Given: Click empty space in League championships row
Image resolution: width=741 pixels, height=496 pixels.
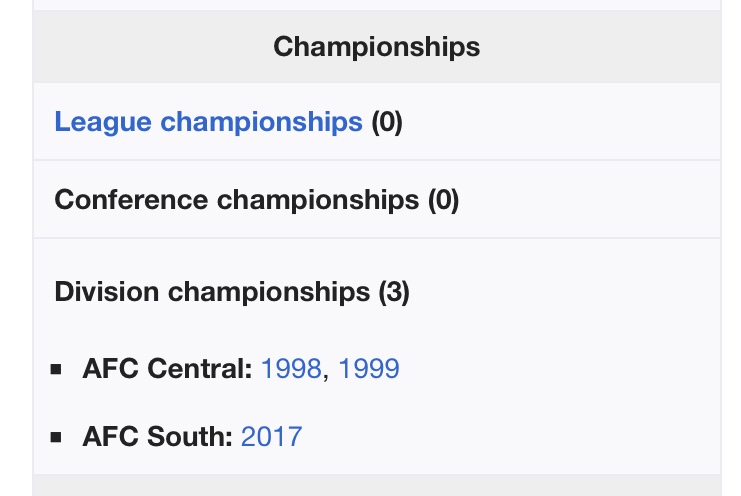Looking at the screenshot, I should tap(558, 122).
